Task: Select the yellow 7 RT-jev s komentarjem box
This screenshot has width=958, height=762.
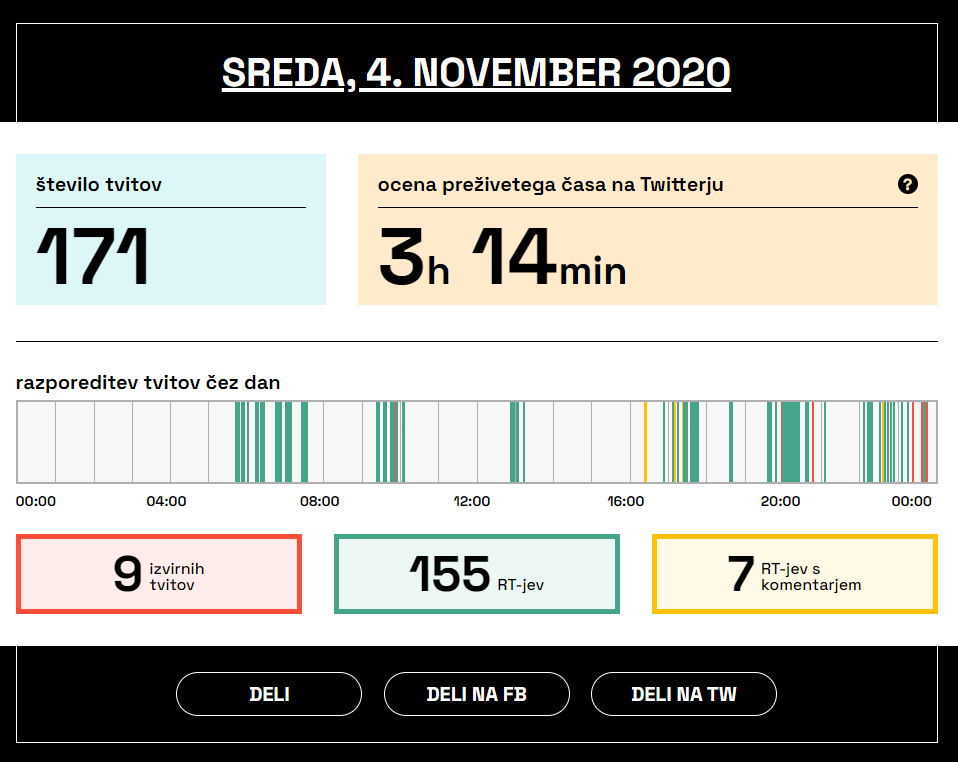Action: (794, 574)
